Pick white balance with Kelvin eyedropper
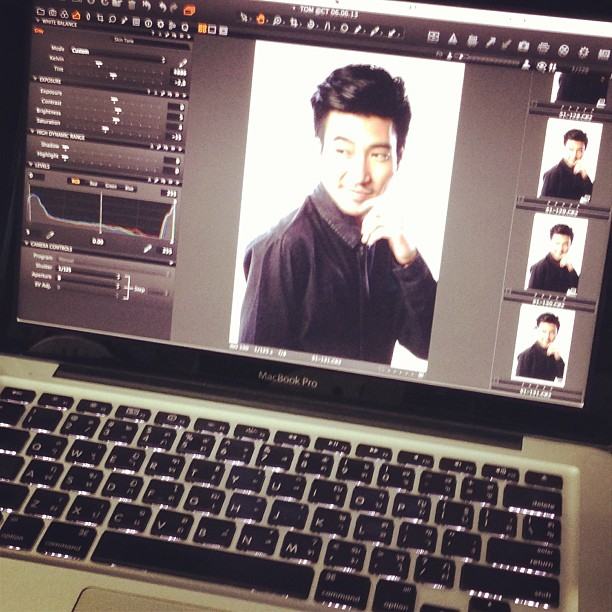The image size is (612, 612). coord(183,63)
